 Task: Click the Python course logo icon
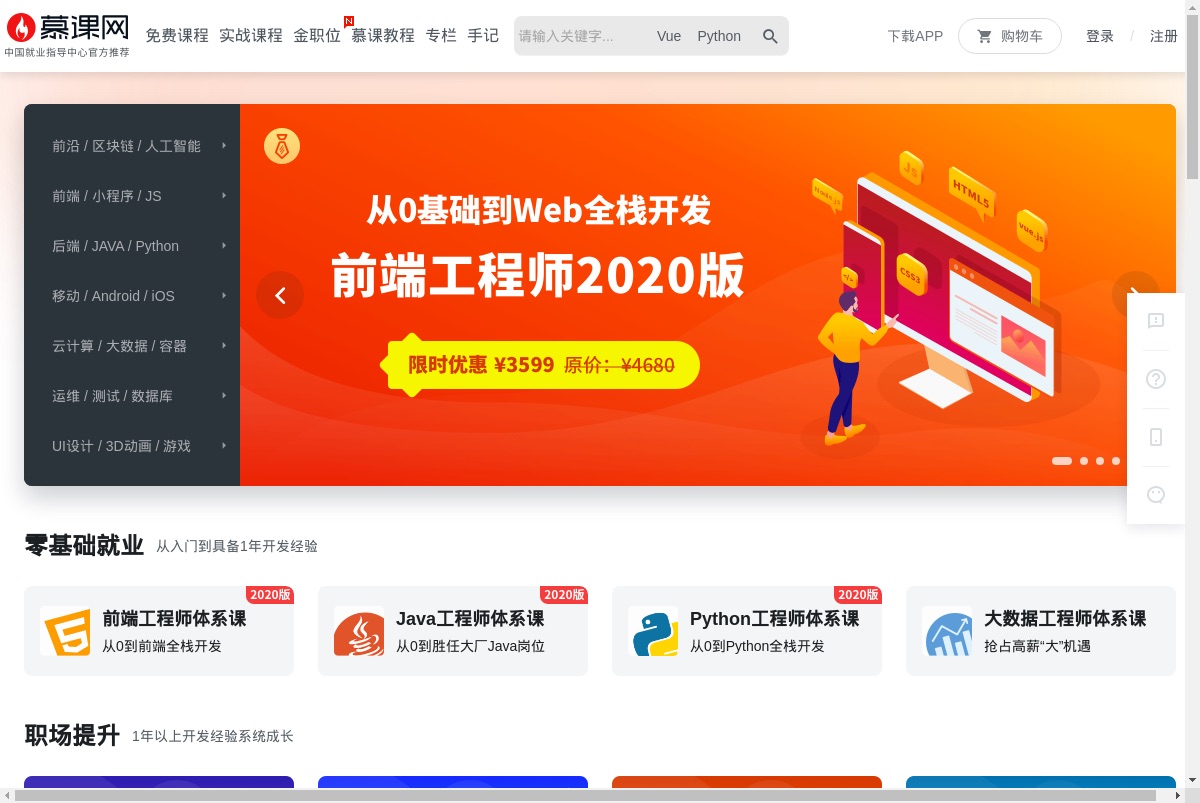653,631
